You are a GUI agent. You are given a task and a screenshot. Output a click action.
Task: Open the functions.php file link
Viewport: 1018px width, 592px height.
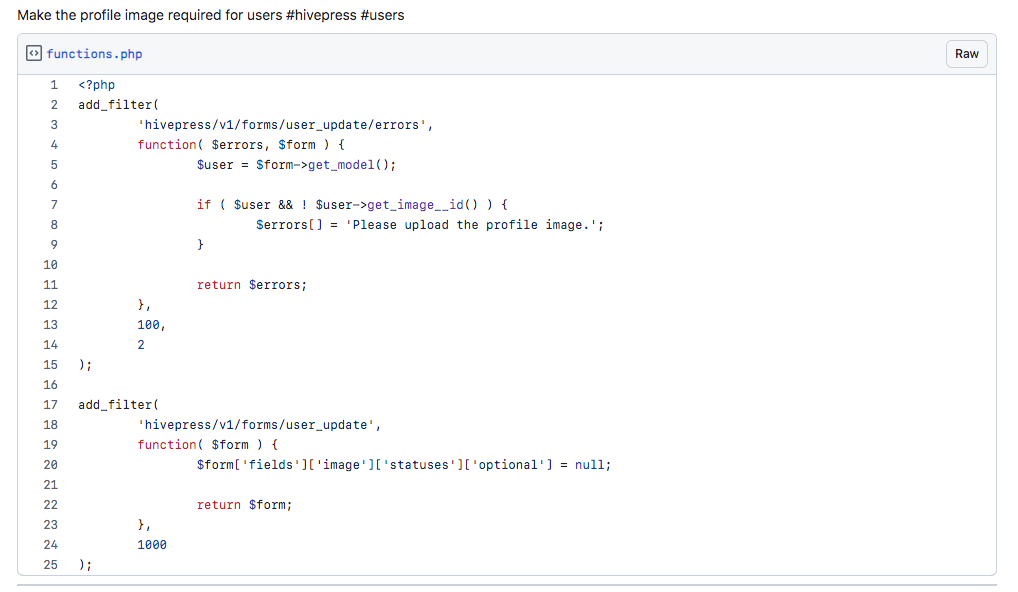pos(94,54)
